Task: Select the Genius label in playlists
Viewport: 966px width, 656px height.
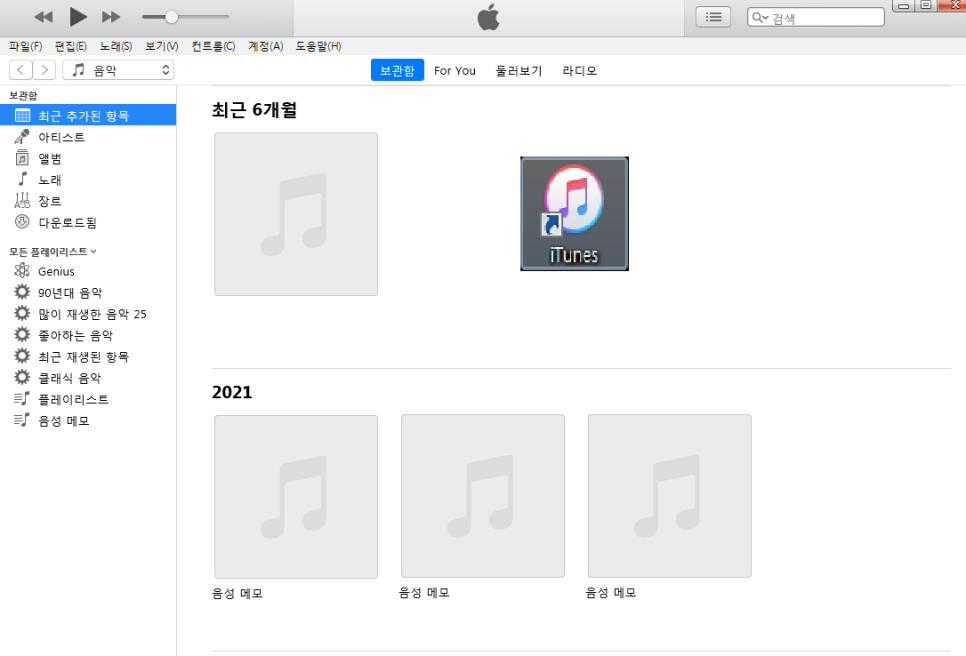Action: 56,272
